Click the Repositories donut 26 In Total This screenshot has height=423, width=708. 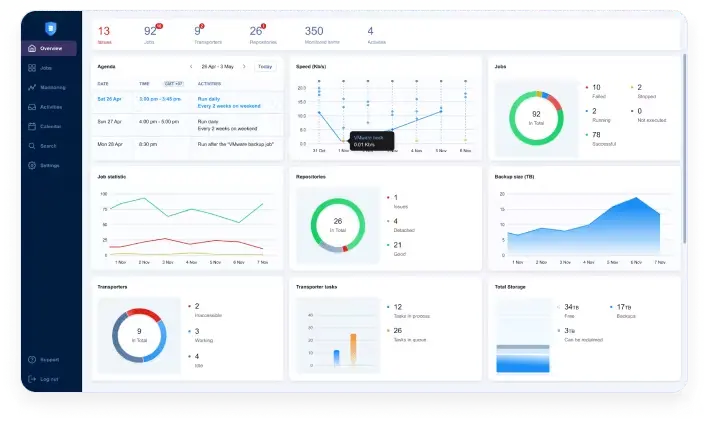[x=338, y=225]
